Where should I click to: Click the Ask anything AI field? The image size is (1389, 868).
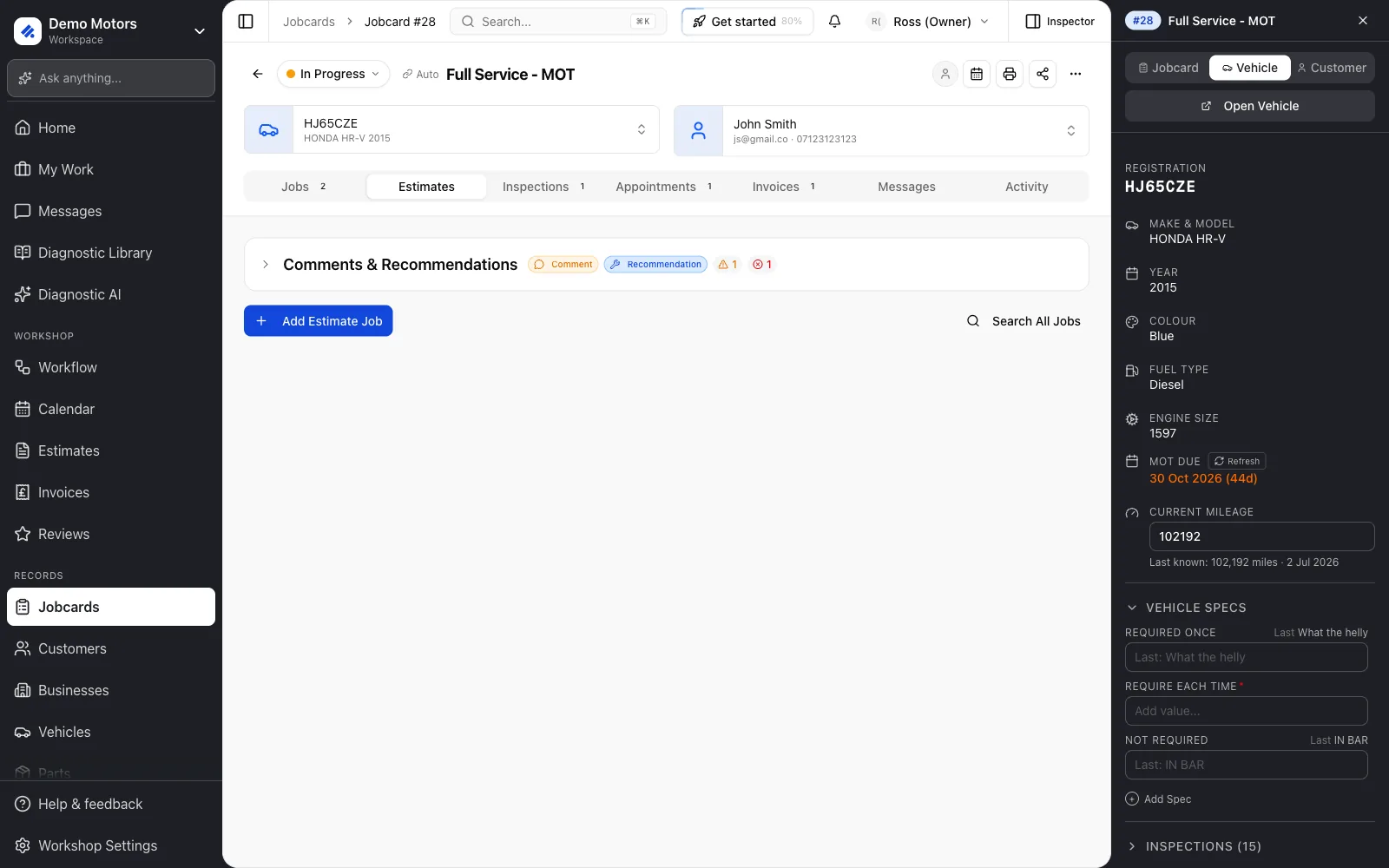[x=111, y=78]
